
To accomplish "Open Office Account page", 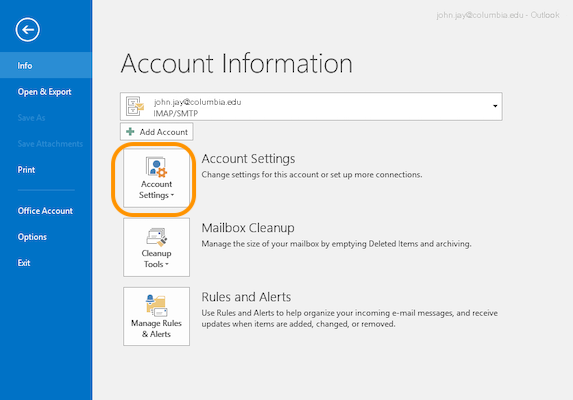I will [46, 211].
